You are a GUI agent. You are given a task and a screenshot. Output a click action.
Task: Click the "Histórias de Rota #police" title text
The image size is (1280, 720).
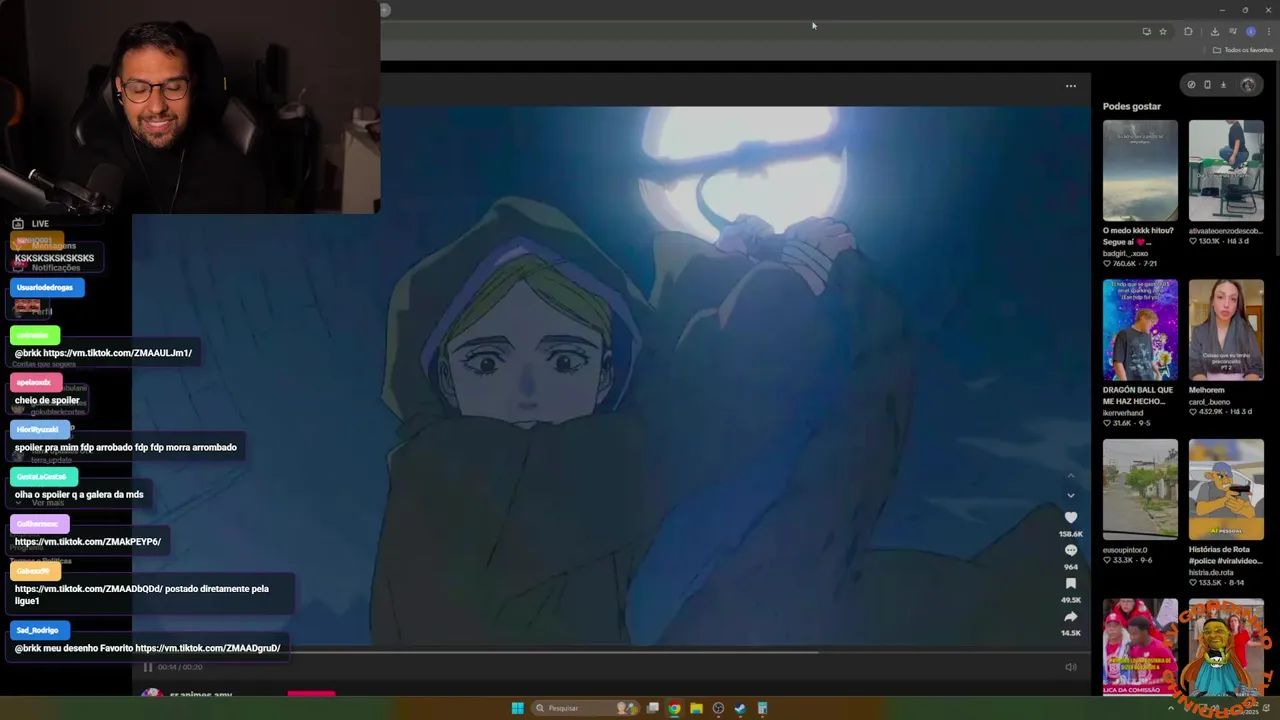pos(1225,555)
